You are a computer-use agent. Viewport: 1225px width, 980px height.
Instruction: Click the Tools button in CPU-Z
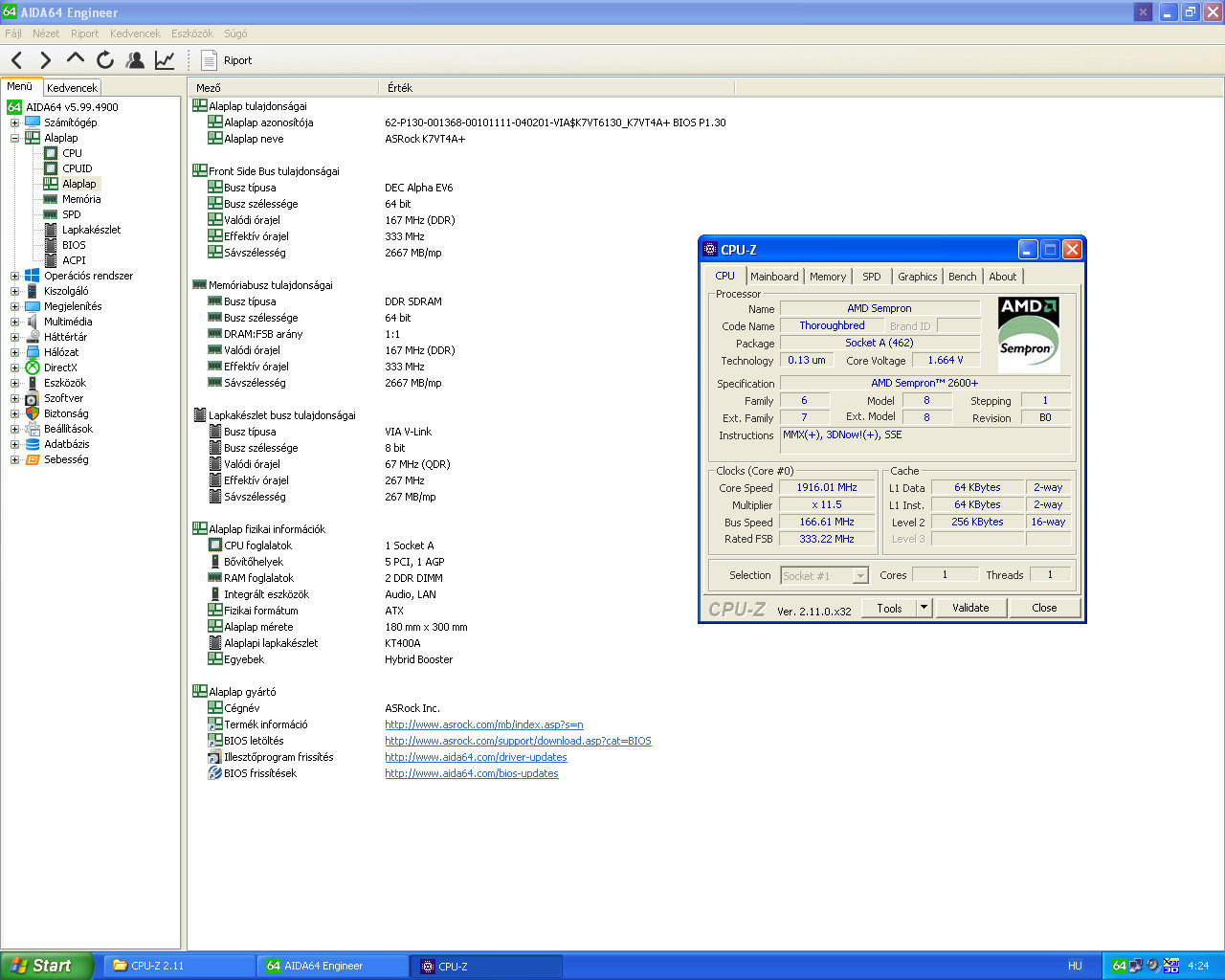coord(889,608)
